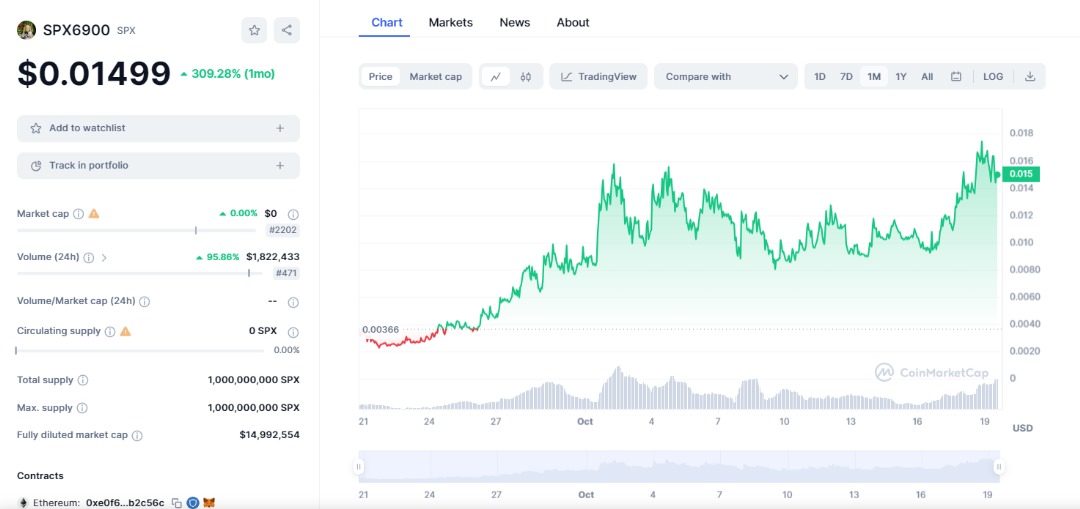
Task: Click the plus icon in Track in portfolio
Action: click(280, 165)
